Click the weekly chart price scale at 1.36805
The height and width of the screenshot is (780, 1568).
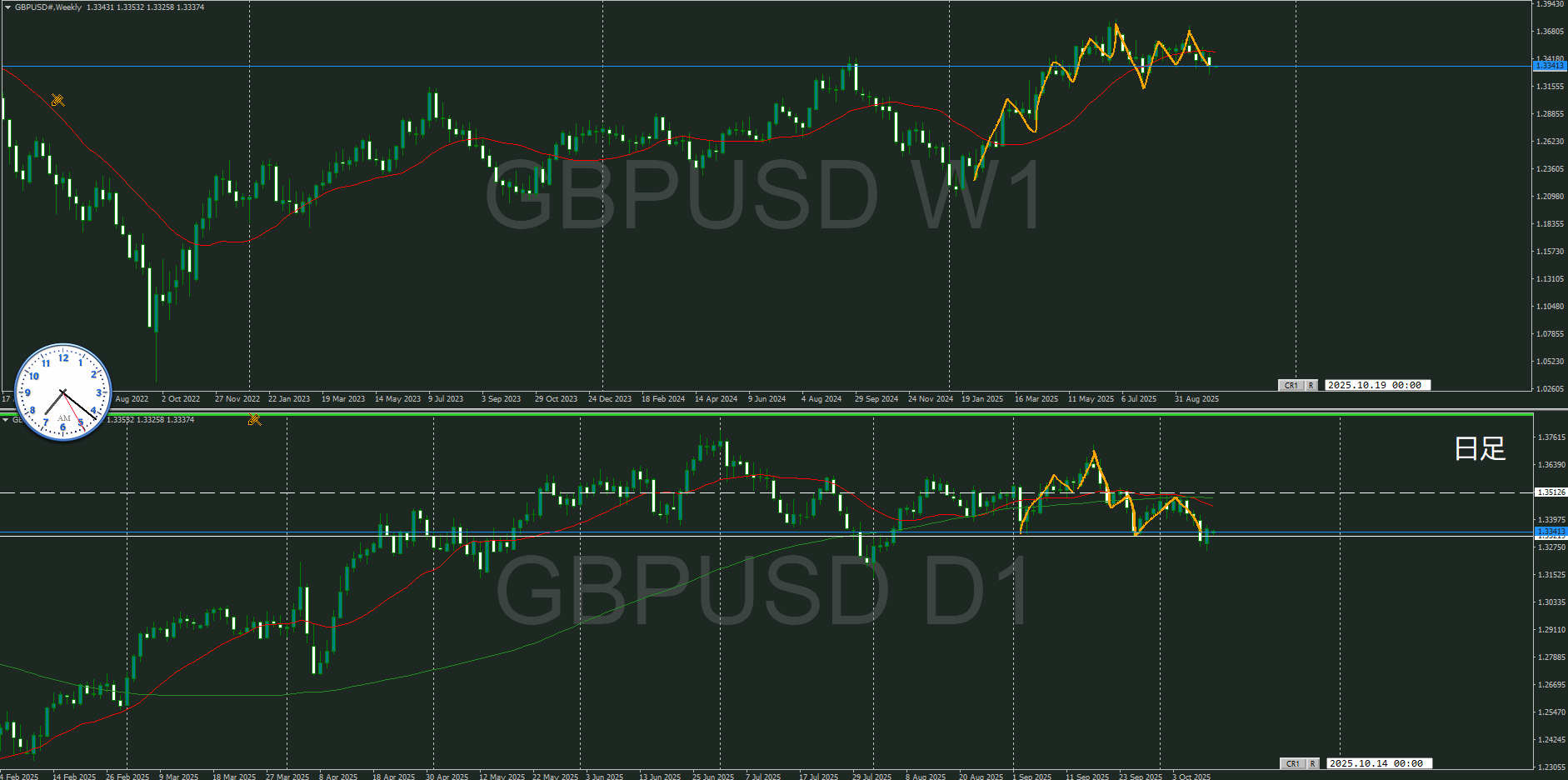1550,32
